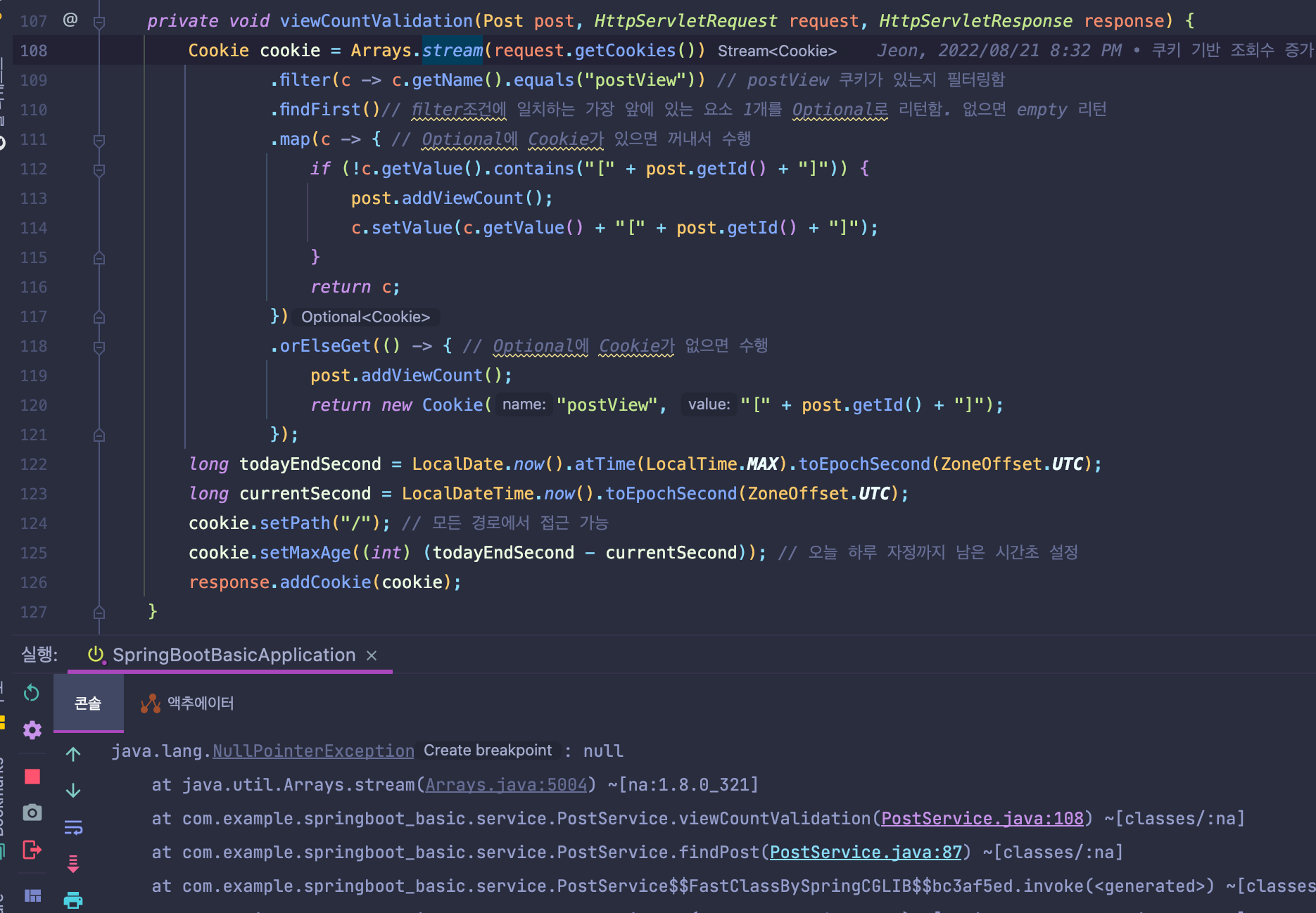Jump up the stack trace
Viewport: 1316px width, 913px height.
point(73,754)
